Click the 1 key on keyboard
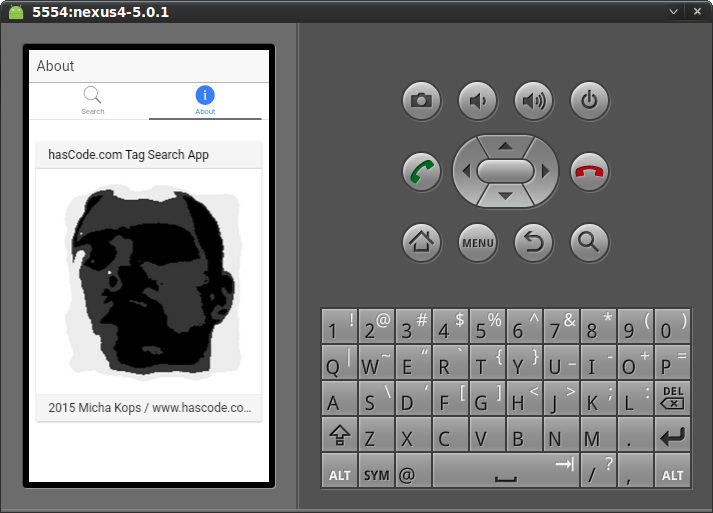 339,326
